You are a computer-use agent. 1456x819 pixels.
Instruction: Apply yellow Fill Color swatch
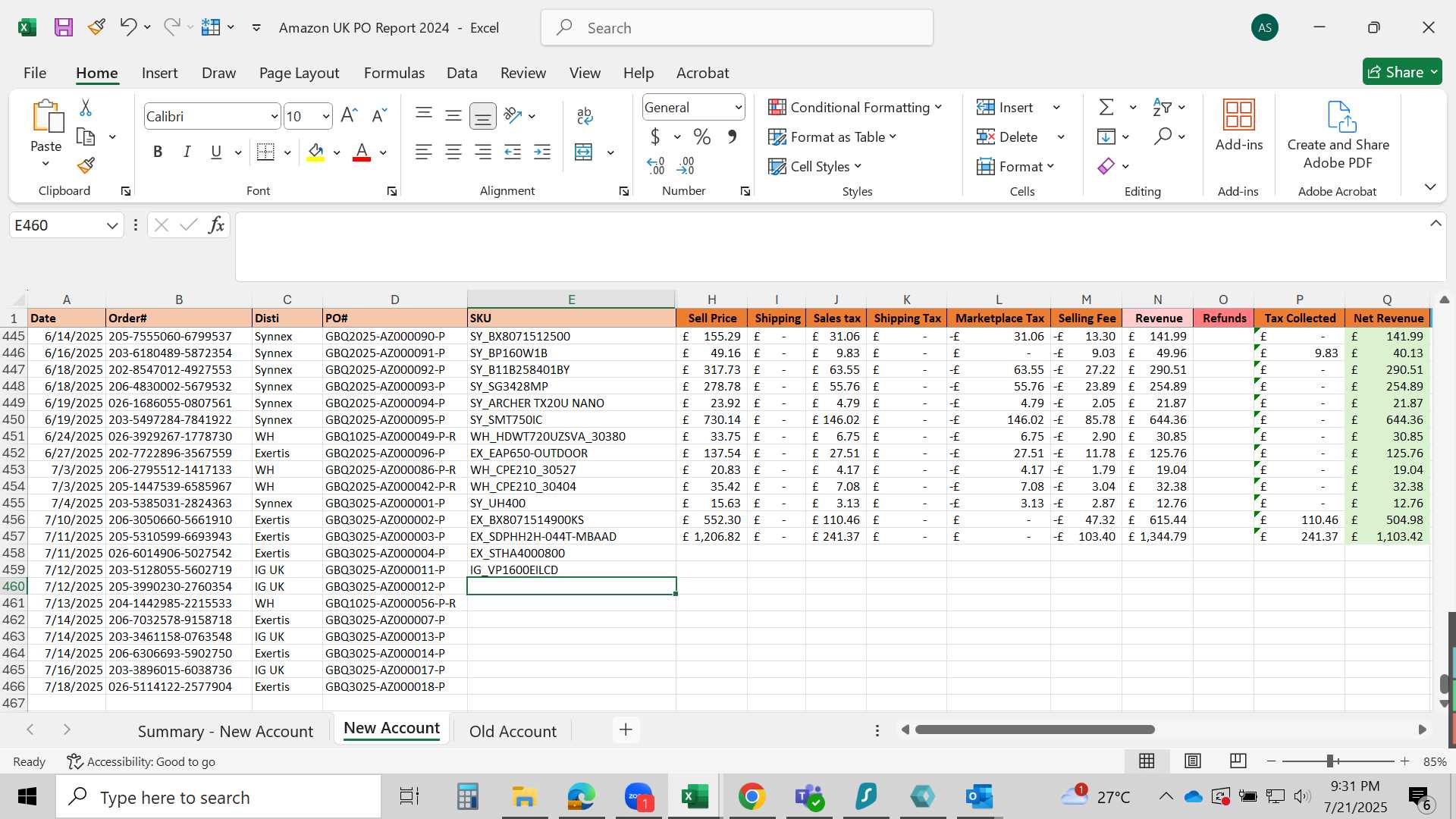(315, 152)
